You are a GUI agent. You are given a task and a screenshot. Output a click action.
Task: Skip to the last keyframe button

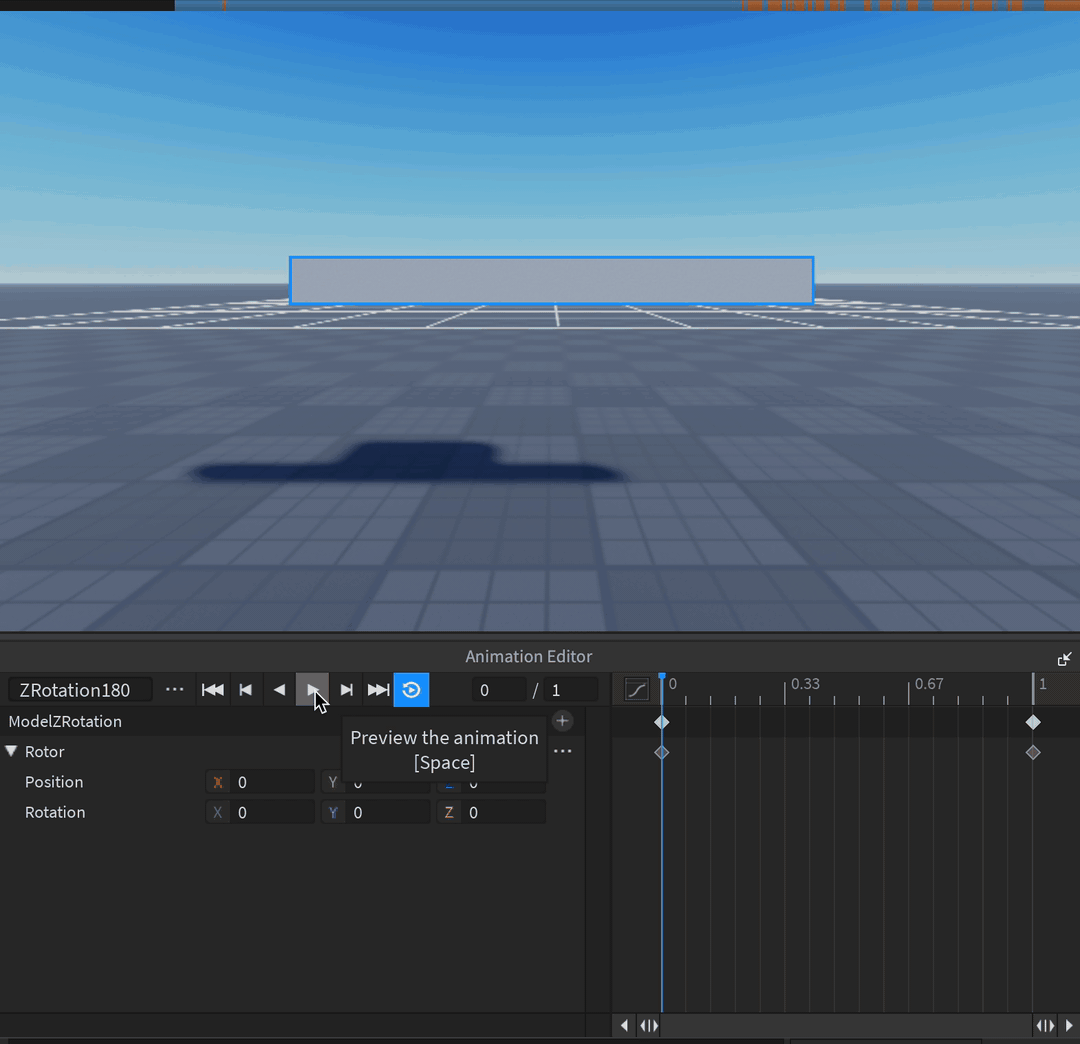pyautogui.click(x=378, y=690)
